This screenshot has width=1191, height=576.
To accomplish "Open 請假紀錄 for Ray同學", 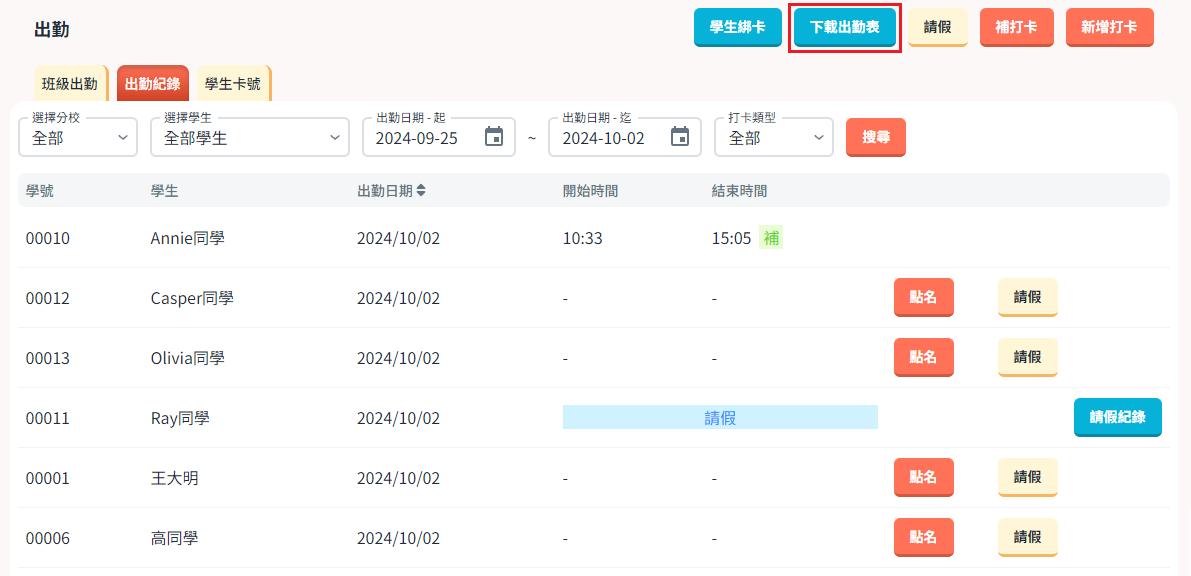I will pos(1117,417).
